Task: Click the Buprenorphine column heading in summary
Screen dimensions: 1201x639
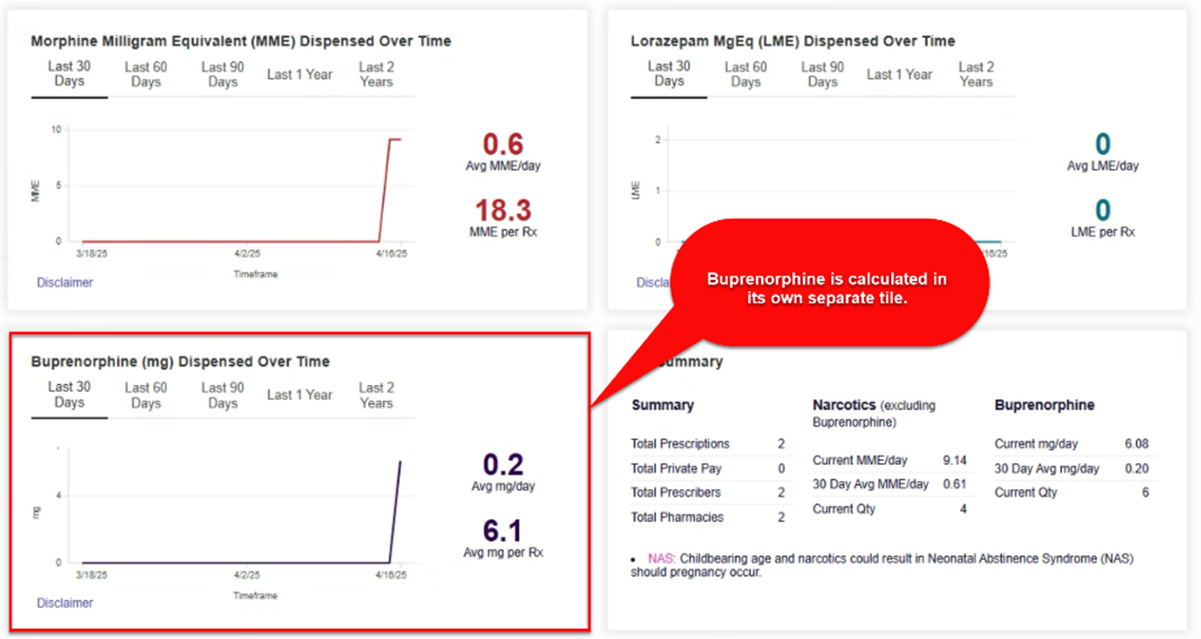Action: coord(1044,406)
